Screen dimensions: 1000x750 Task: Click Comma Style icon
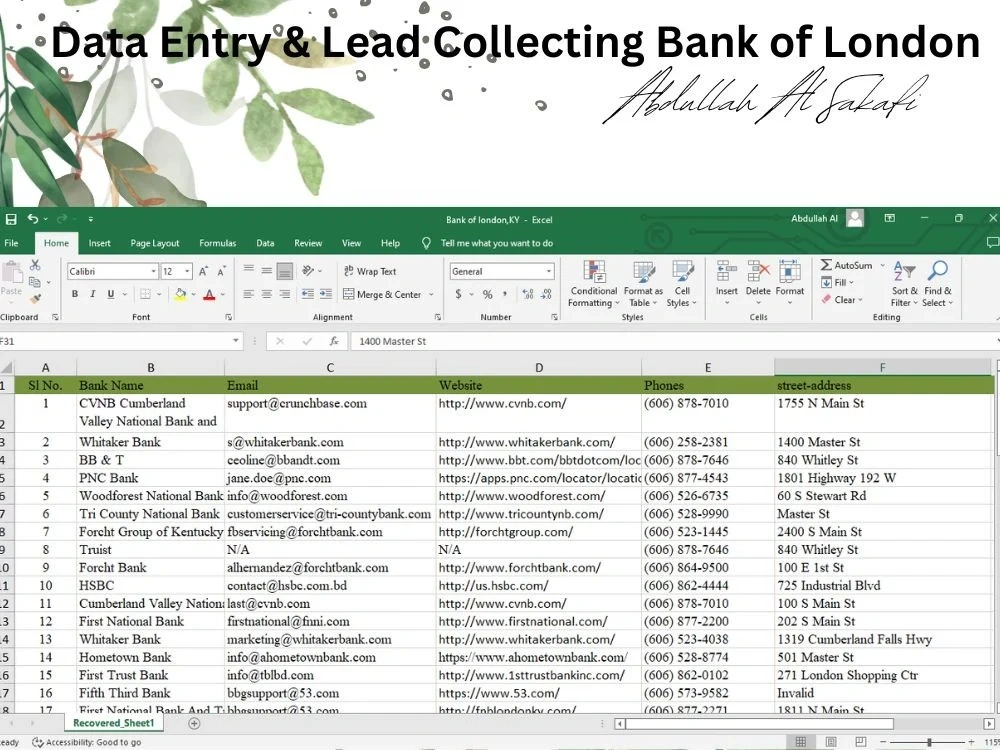(x=505, y=294)
